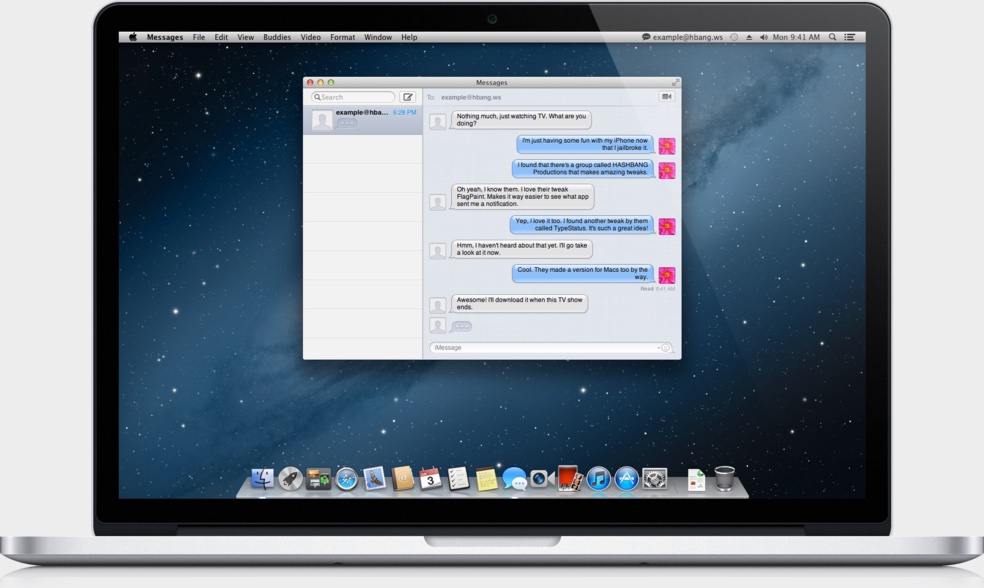Click buddy avatar beside 'Nothing much' message
Image resolution: width=984 pixels, height=588 pixels.
tap(437, 121)
